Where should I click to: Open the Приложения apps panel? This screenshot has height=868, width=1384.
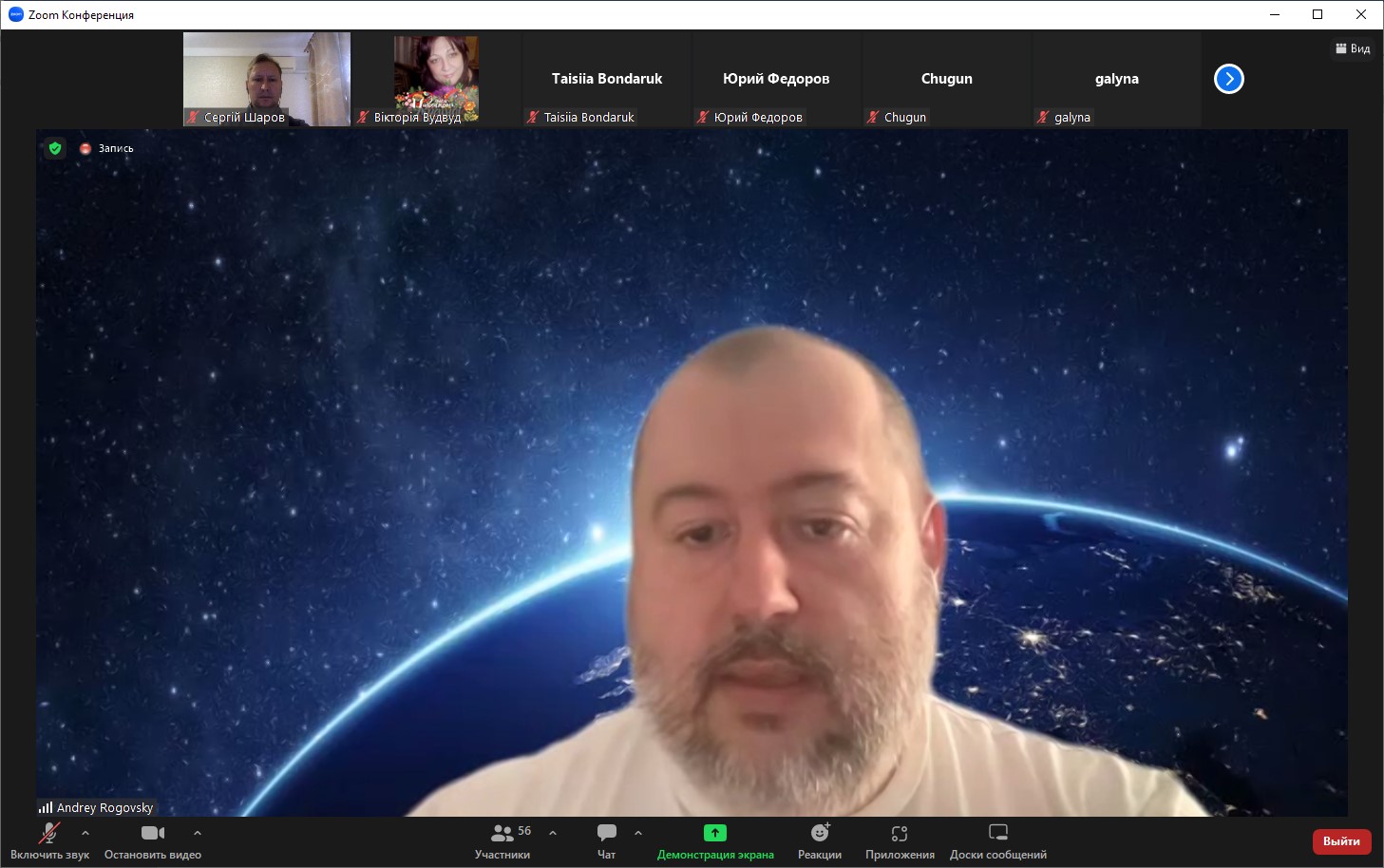pyautogui.click(x=900, y=841)
